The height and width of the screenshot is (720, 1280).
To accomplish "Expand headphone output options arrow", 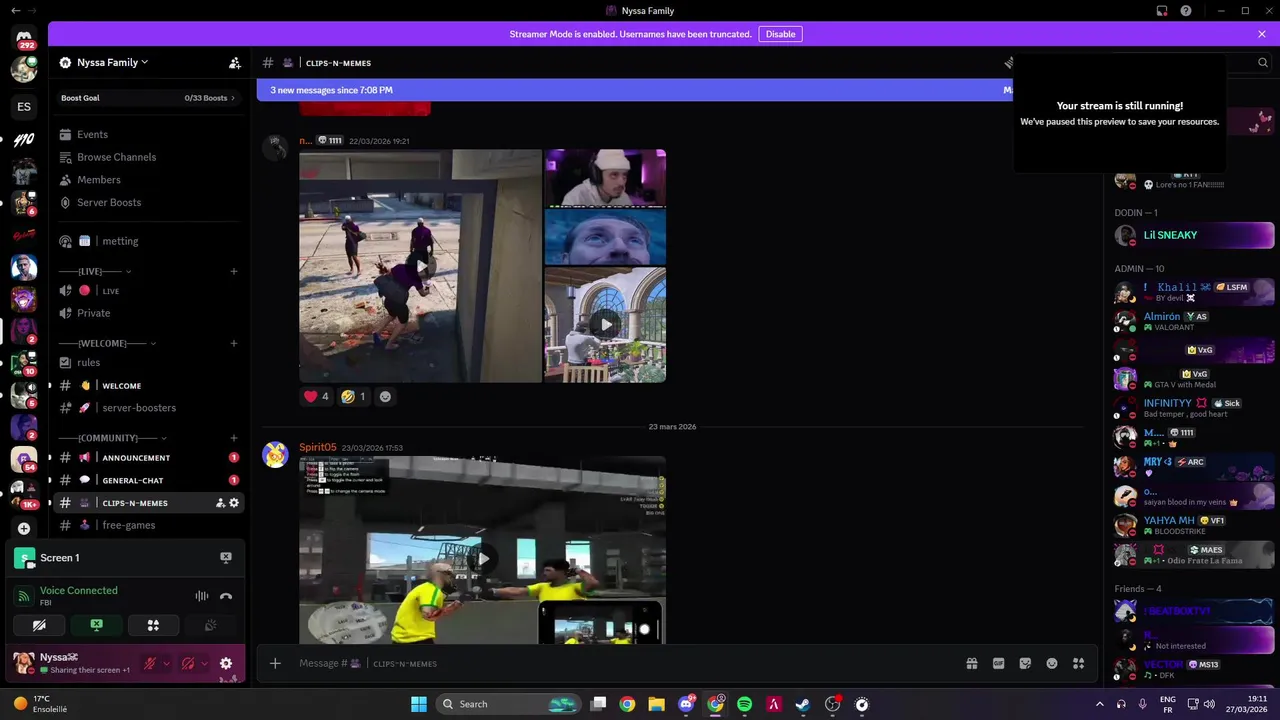I will (204, 663).
